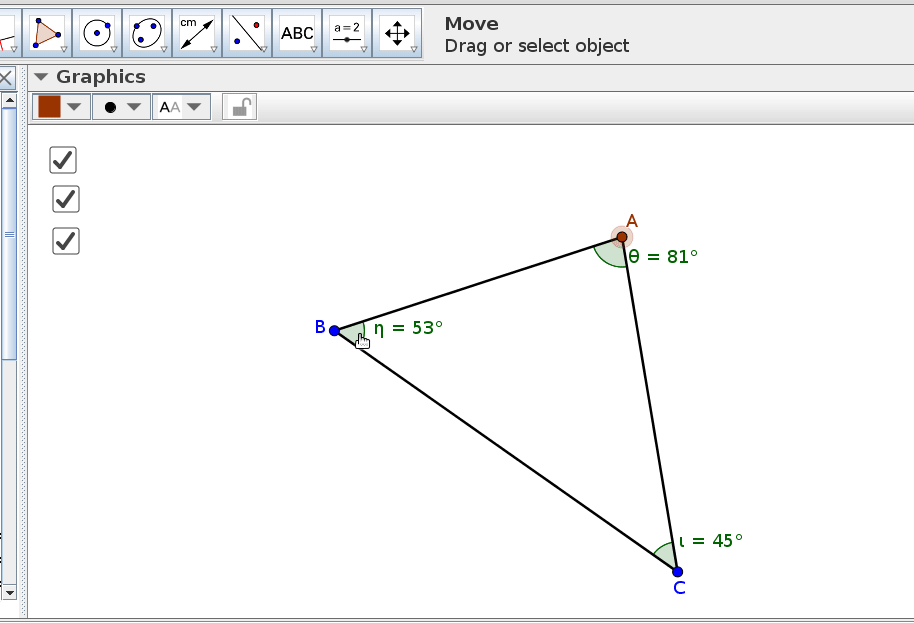
Task: Open the point color dropdown arrow
Action: (74, 107)
